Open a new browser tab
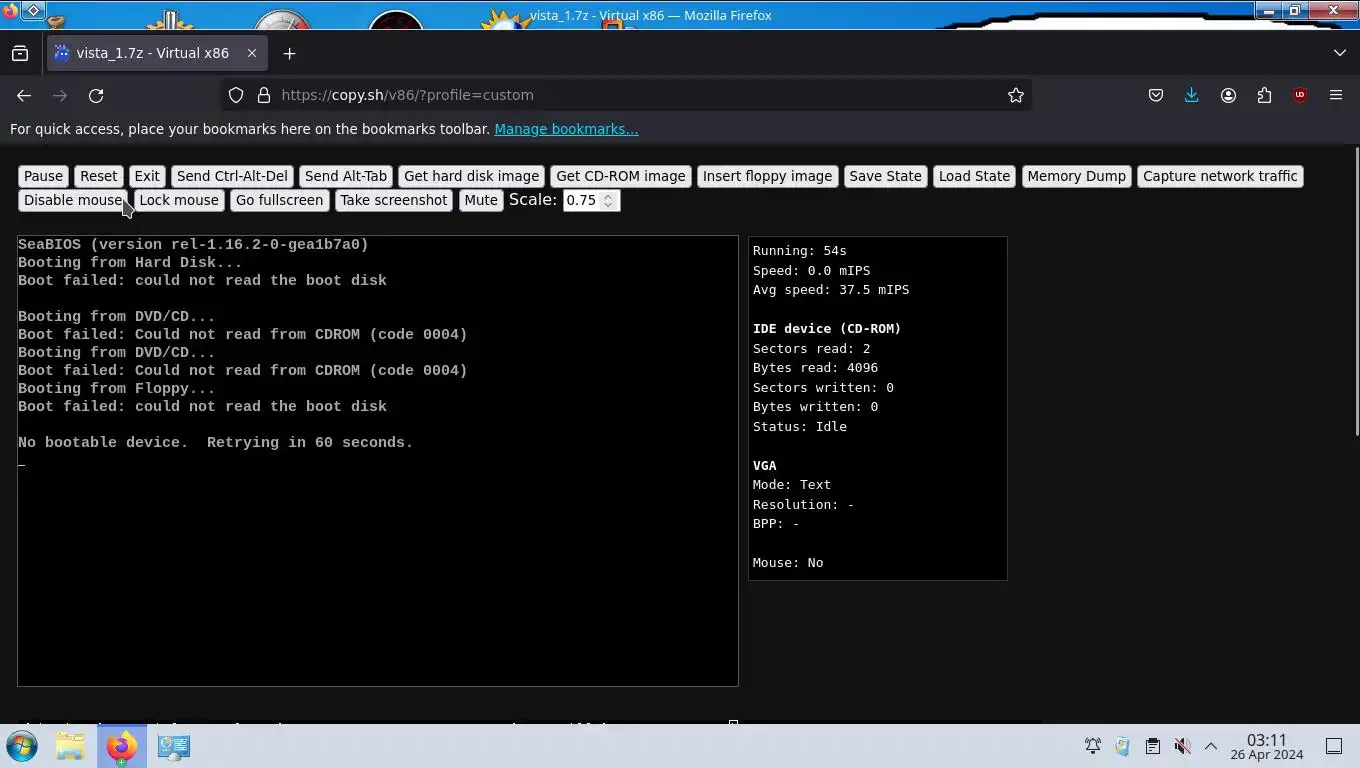 point(289,53)
